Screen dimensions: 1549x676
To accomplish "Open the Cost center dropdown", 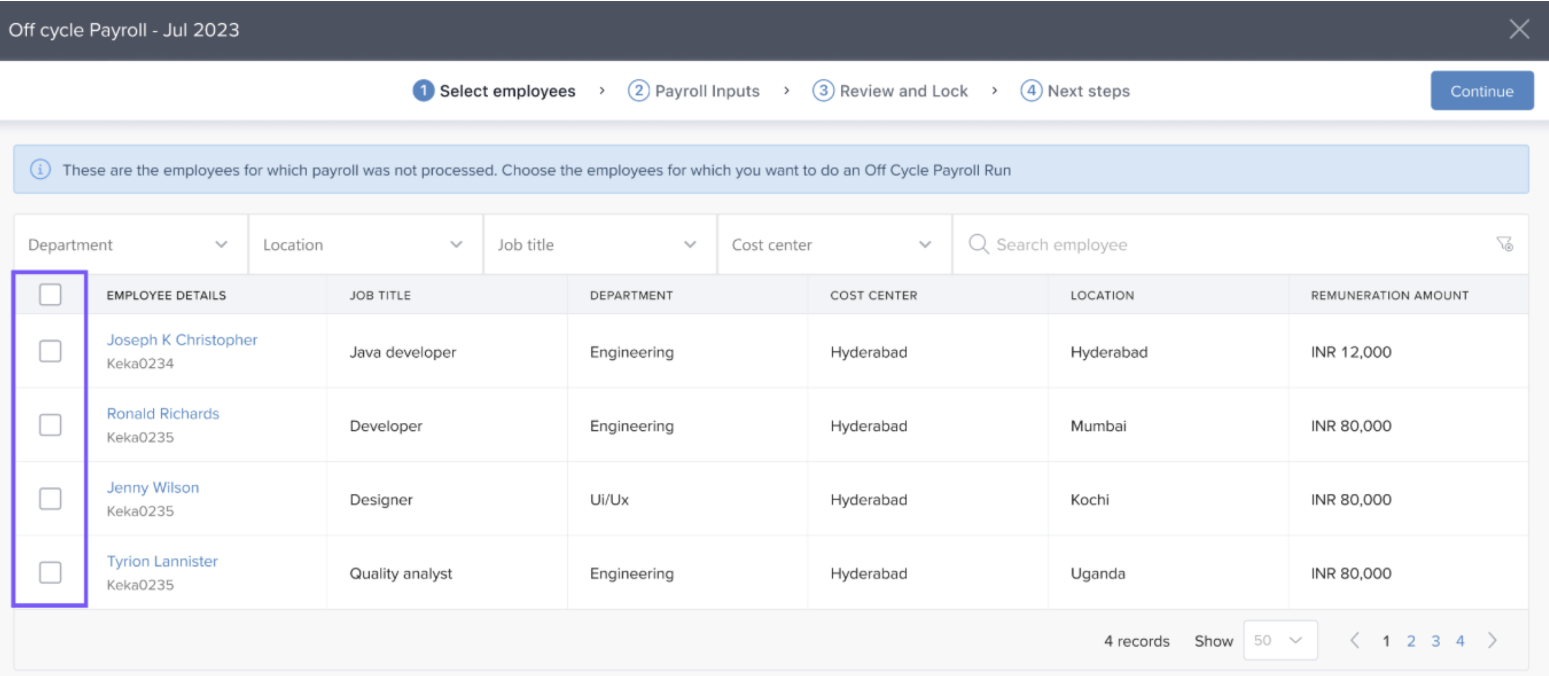I will coord(833,245).
